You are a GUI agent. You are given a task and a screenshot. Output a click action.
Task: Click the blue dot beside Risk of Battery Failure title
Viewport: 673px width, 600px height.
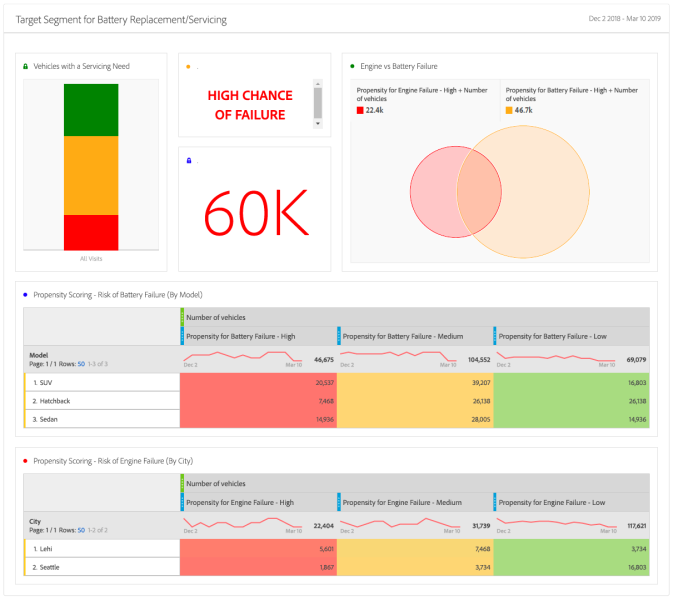25,295
